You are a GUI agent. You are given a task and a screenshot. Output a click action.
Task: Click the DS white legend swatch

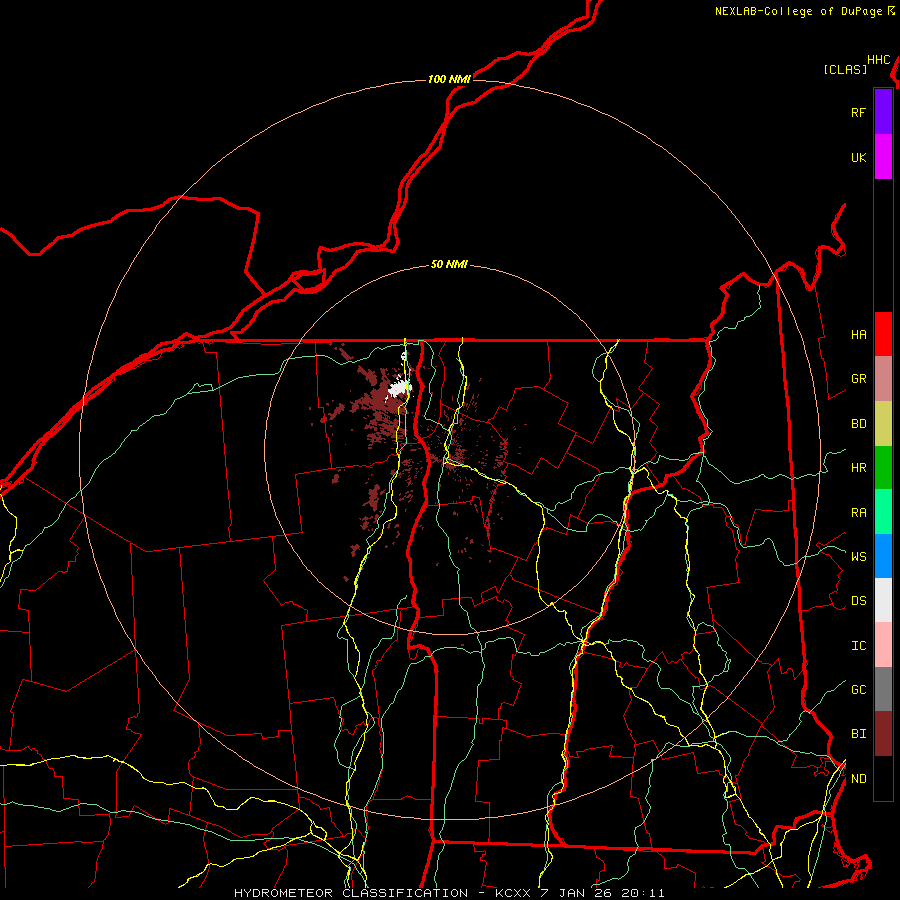883,600
